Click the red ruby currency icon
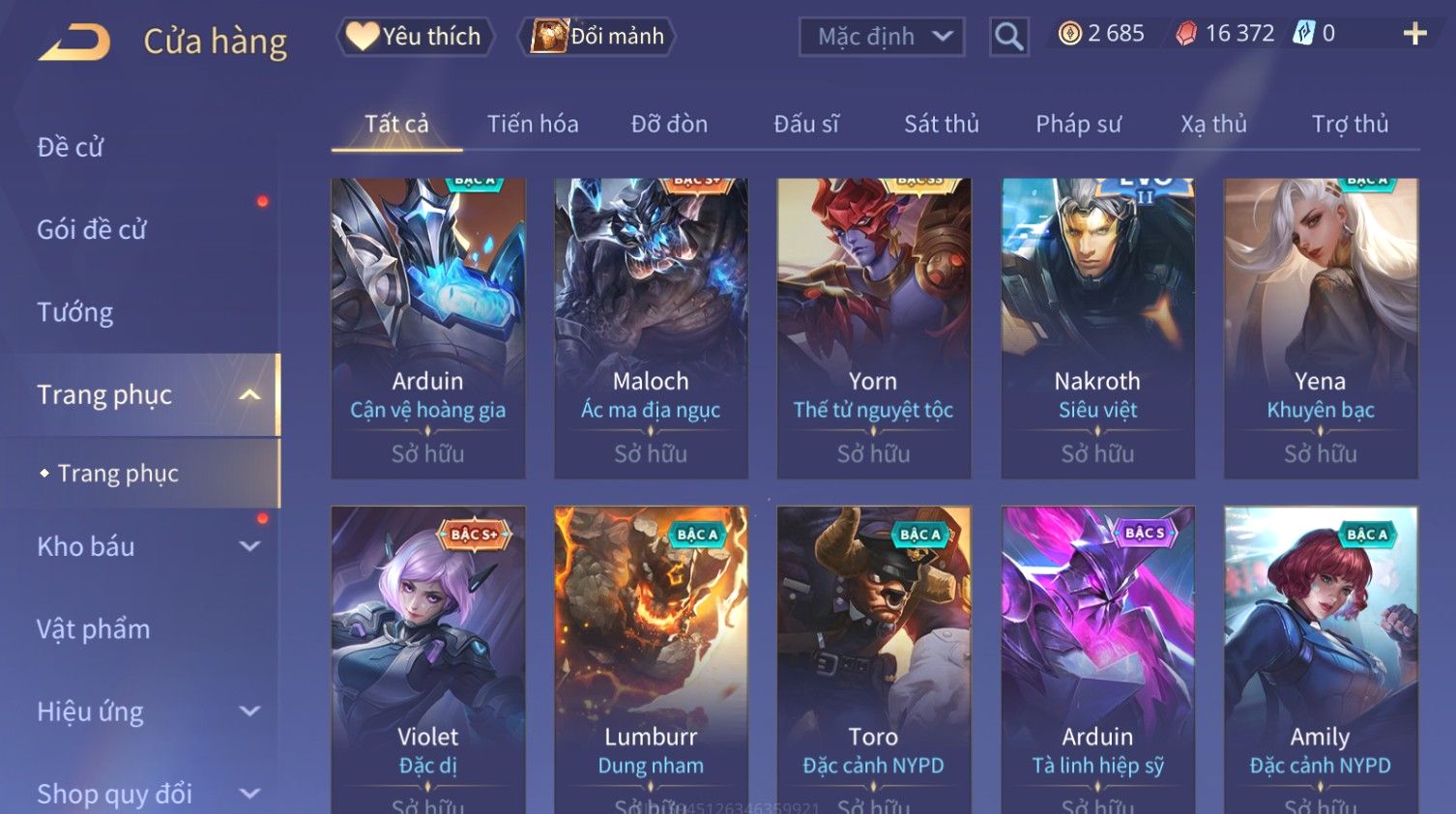This screenshot has height=814, width=1456. pos(1186,34)
